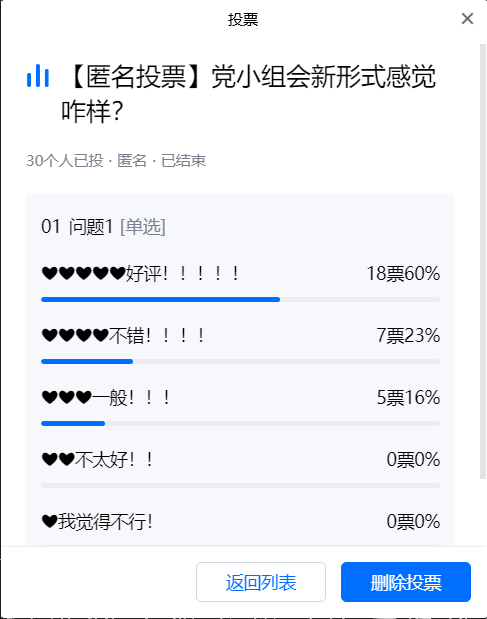Click the 23% progress bar for 不错
Image resolution: width=487 pixels, height=619 pixels.
click(x=240, y=362)
